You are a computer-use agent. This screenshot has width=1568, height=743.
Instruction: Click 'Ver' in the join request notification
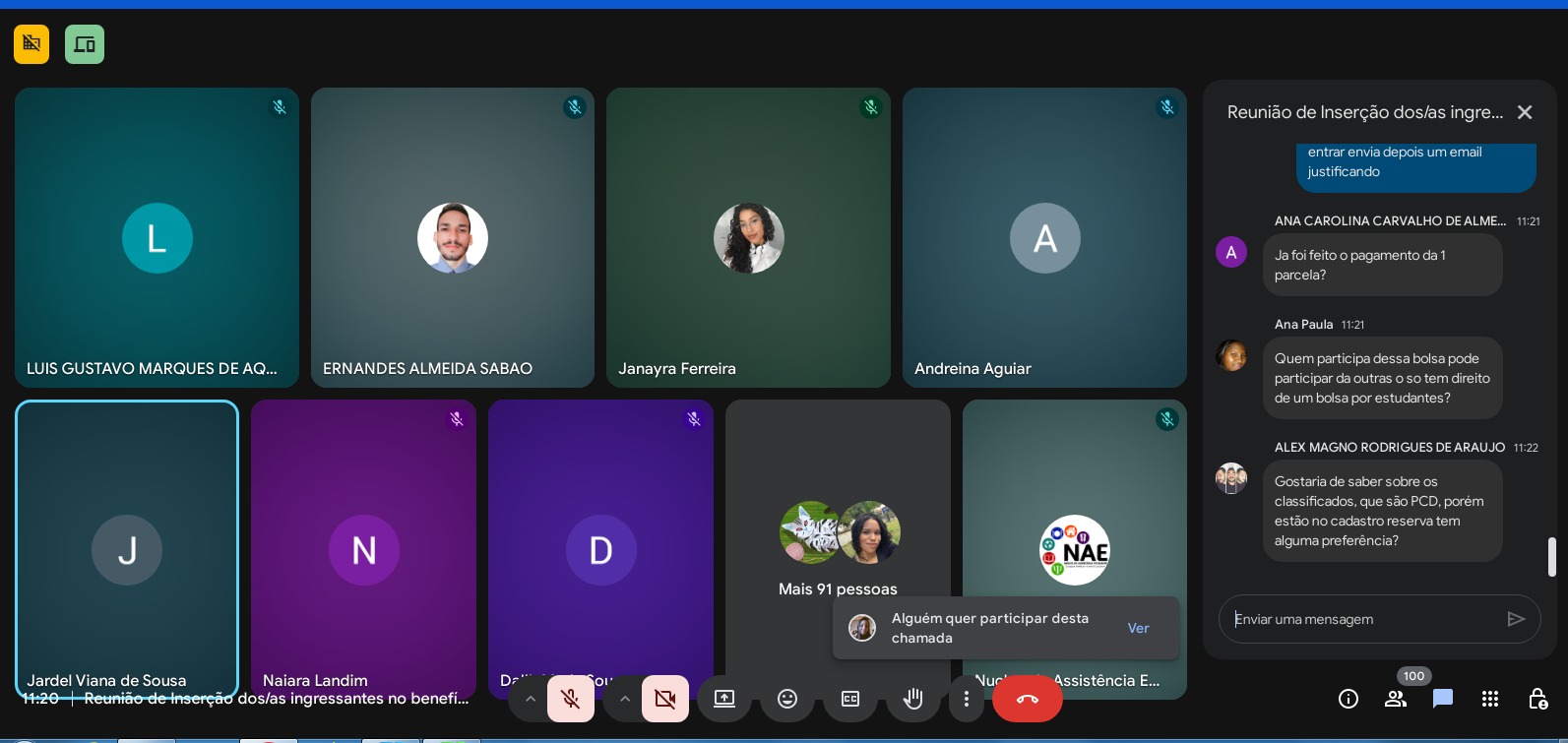pyautogui.click(x=1138, y=628)
